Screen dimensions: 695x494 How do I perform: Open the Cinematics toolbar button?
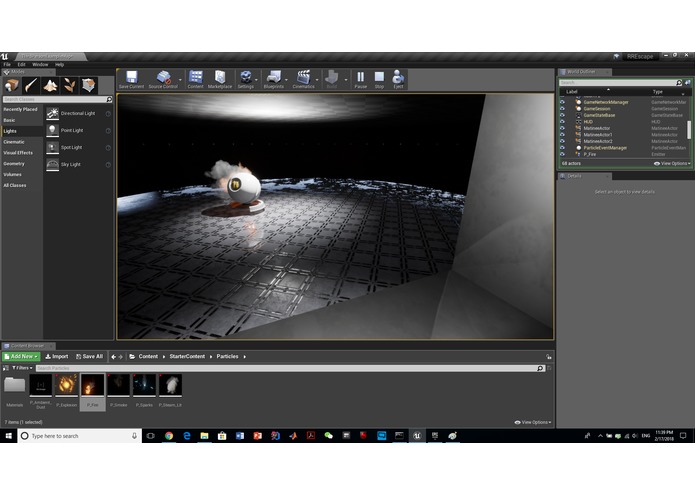[303, 80]
